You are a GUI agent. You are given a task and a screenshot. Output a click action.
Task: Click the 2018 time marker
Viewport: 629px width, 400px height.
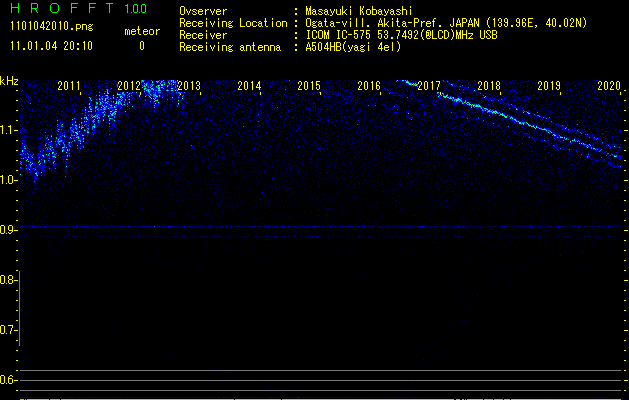tap(489, 85)
